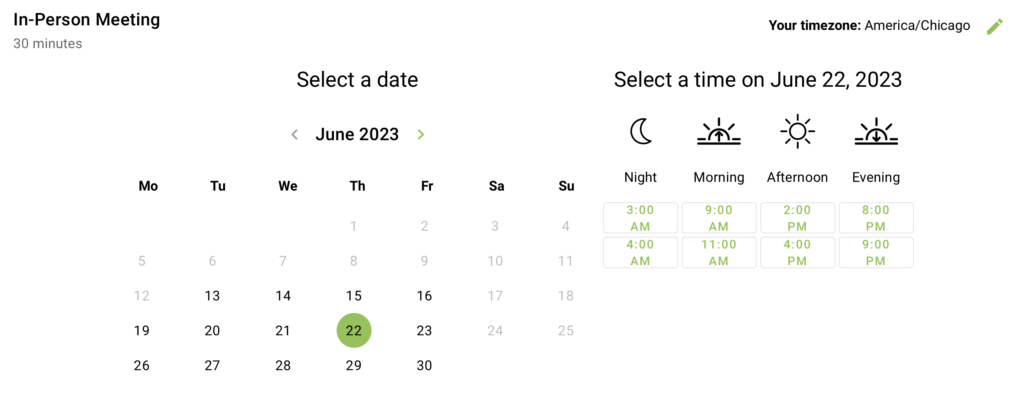Select the 9:00 PM time slot

[876, 253]
